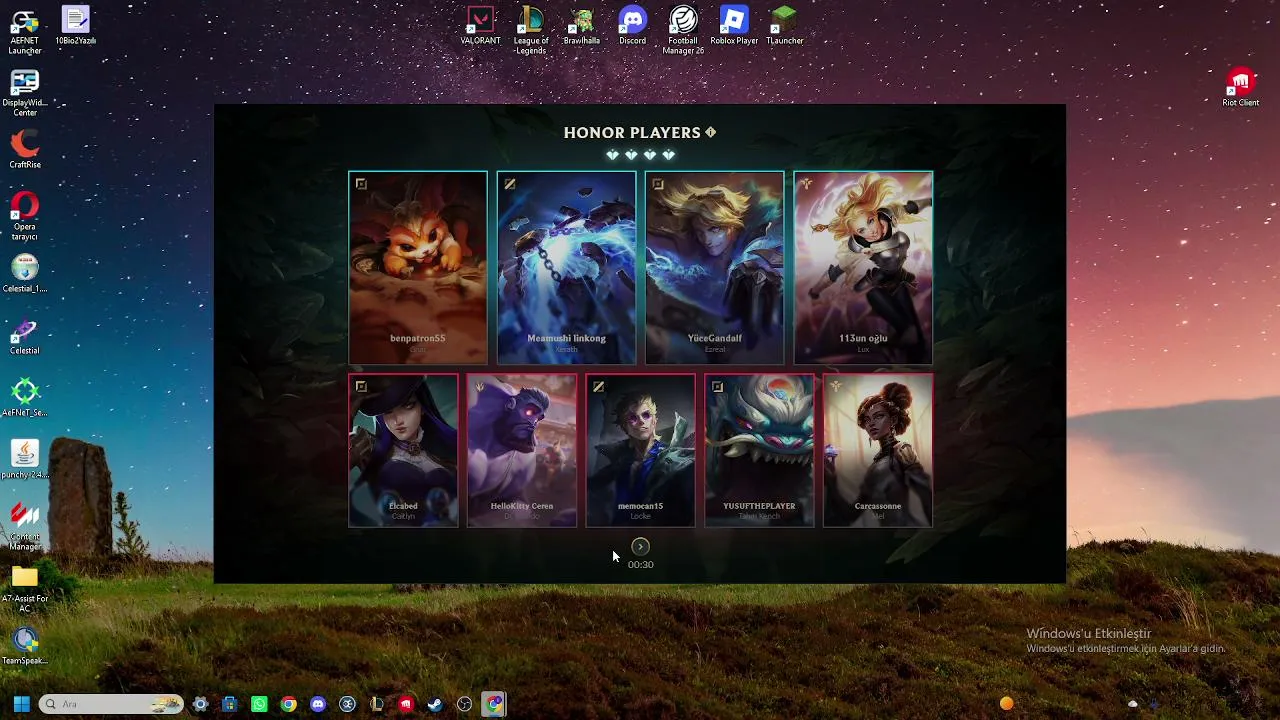Select the punchy 2.4 Java file icon
The width and height of the screenshot is (1280, 720).
click(x=25, y=460)
